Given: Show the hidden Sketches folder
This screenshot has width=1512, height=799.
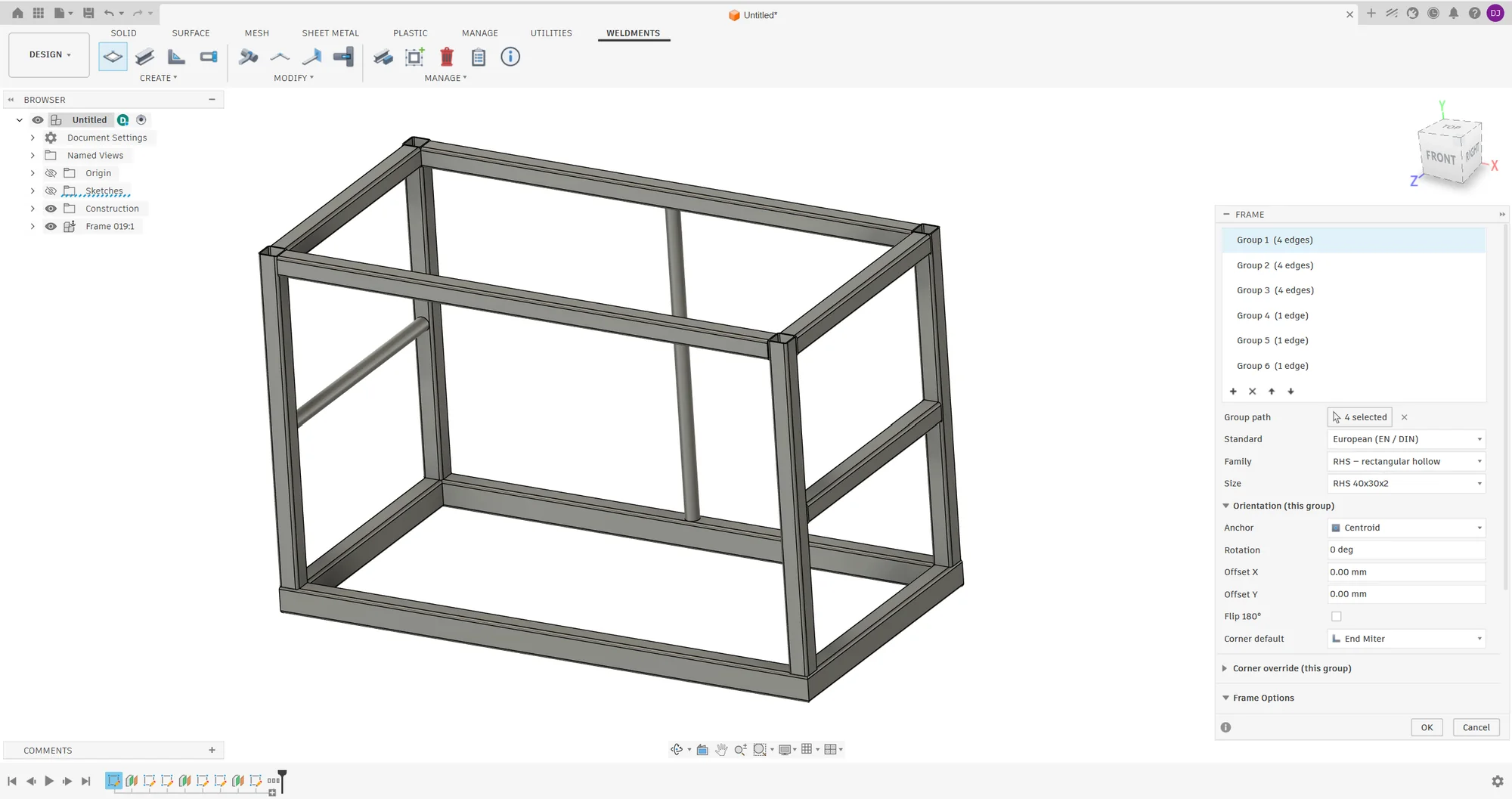Looking at the screenshot, I should click(51, 190).
